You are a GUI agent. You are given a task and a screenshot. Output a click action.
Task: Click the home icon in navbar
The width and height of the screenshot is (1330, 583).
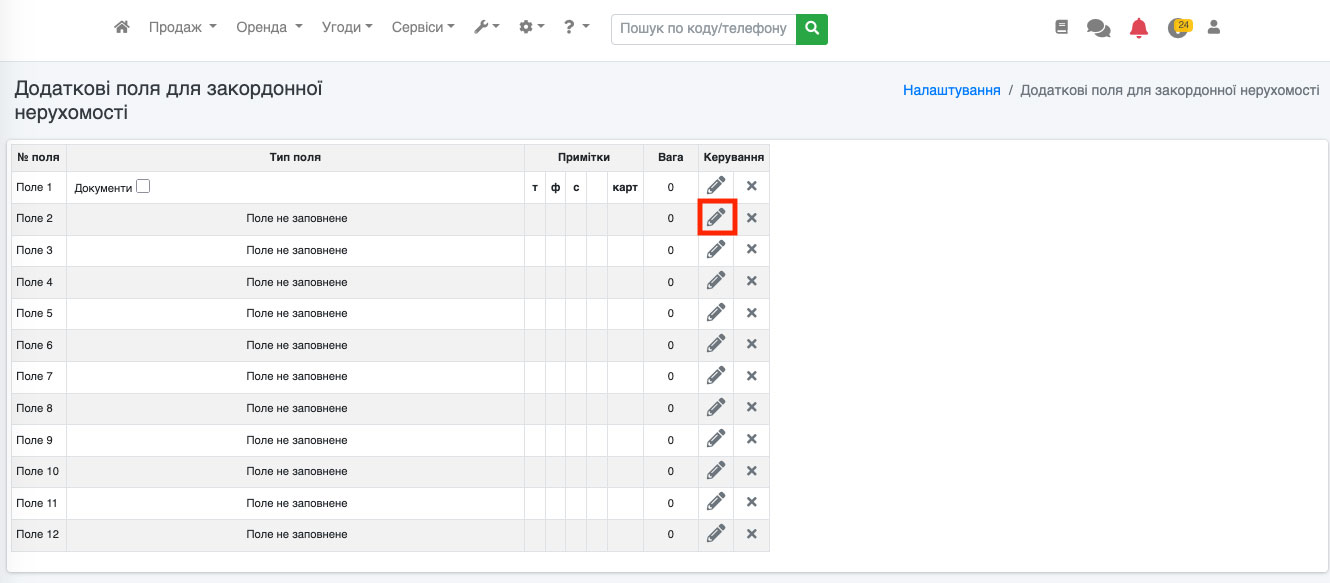coord(122,28)
